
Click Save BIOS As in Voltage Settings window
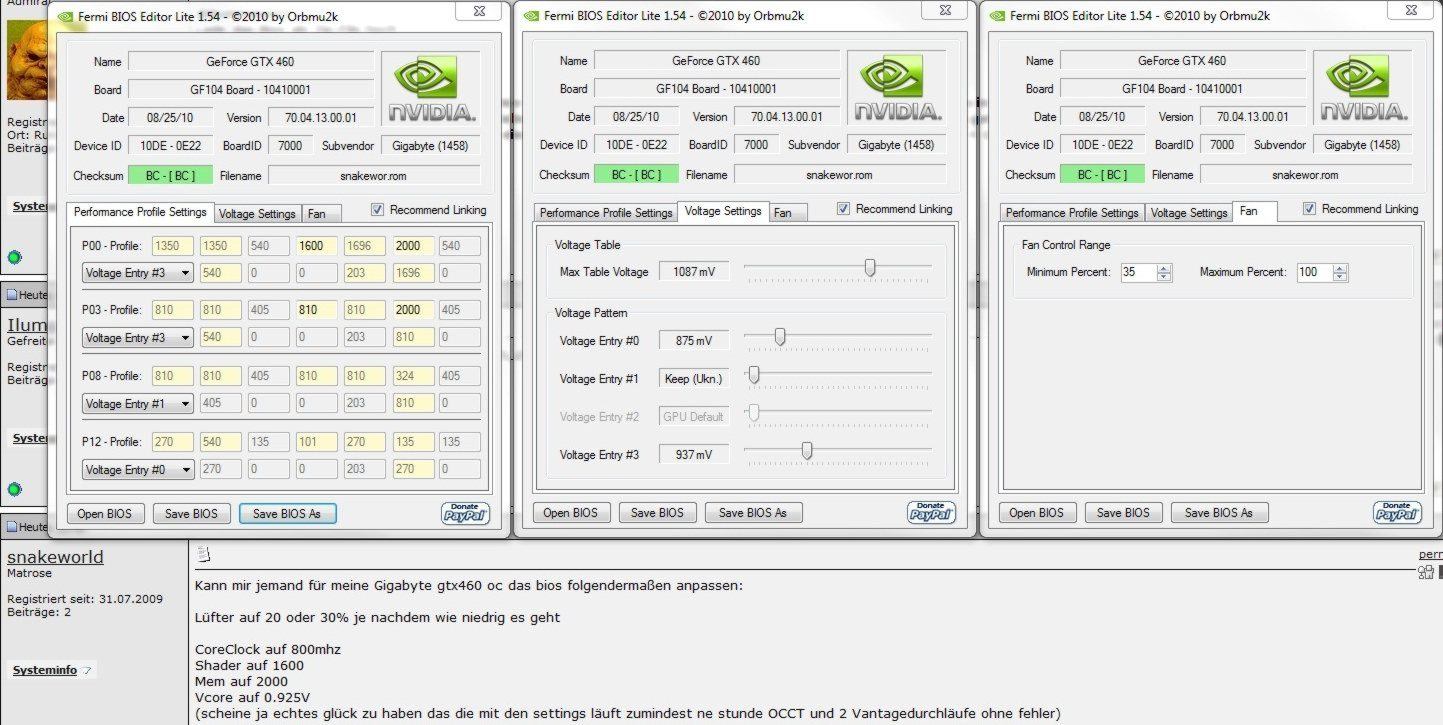753,513
